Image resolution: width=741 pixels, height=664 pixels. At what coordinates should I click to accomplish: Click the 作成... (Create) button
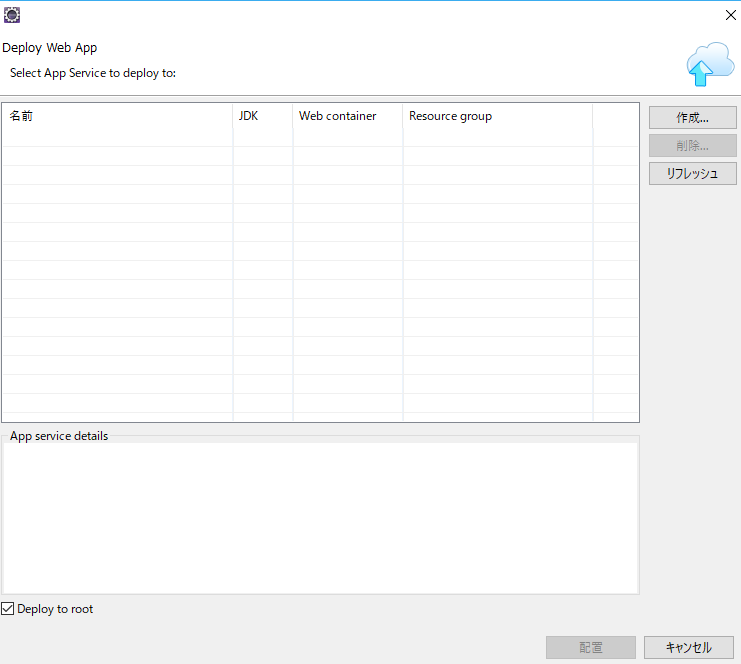pos(692,118)
